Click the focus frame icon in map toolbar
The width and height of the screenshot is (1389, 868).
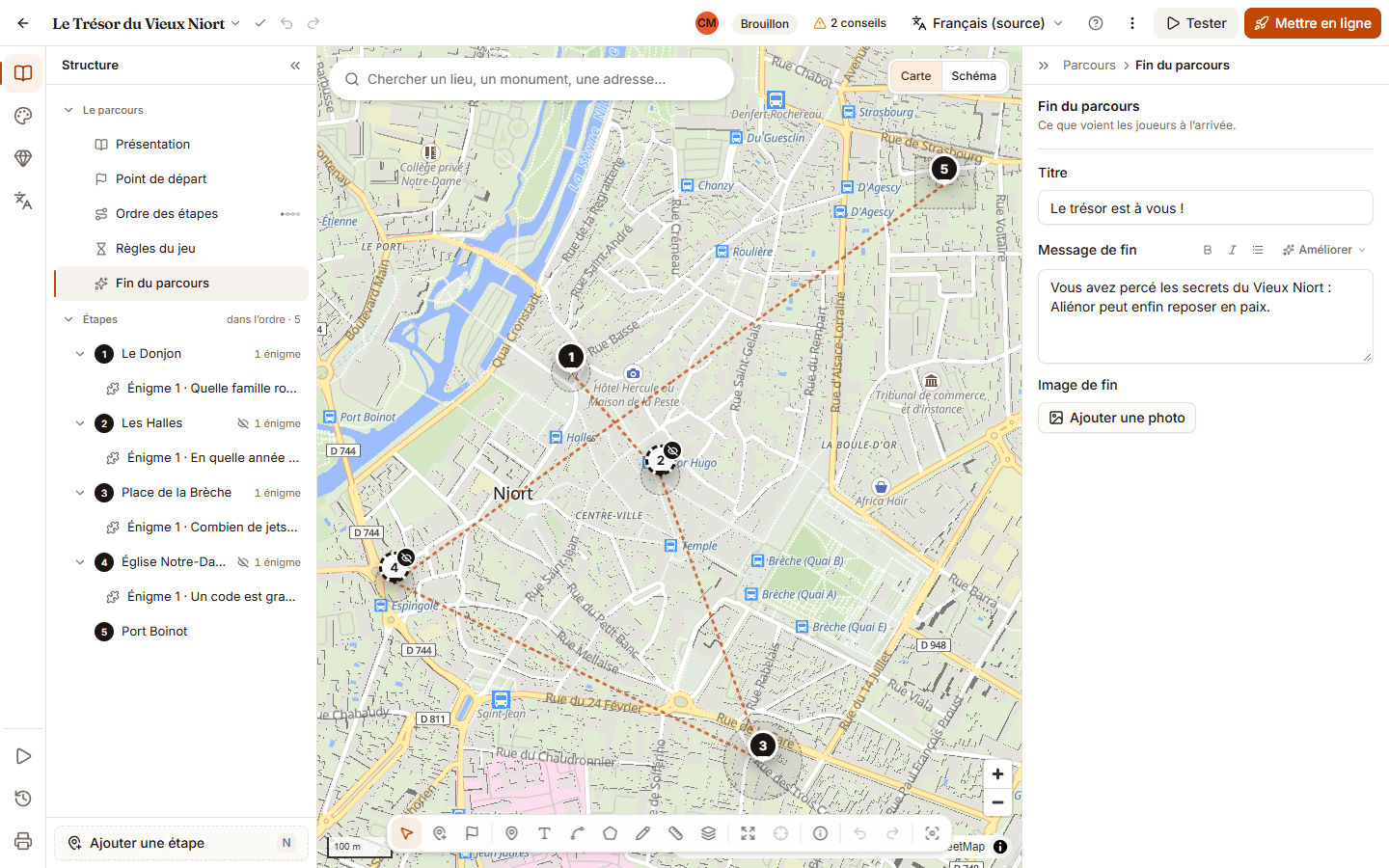coord(933,833)
